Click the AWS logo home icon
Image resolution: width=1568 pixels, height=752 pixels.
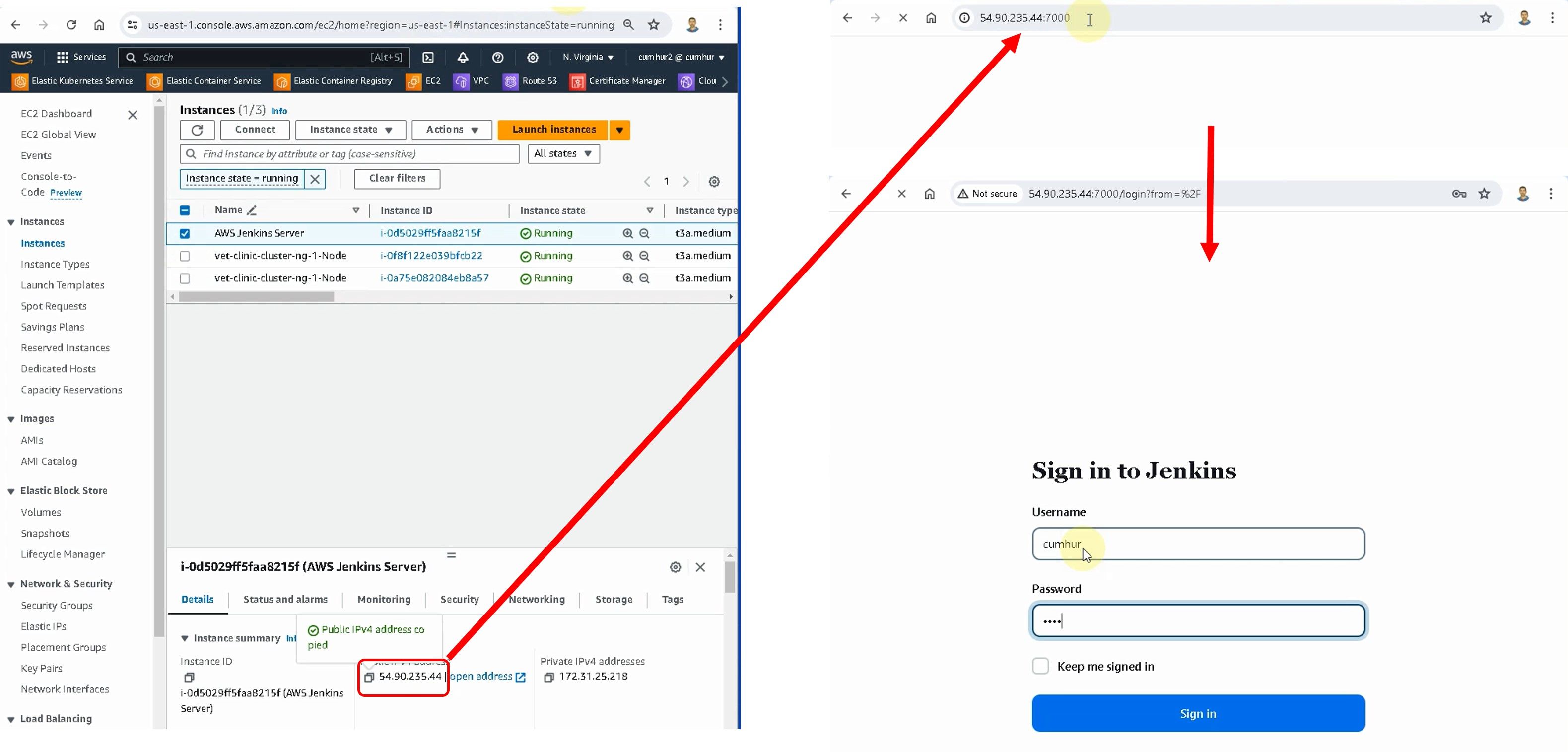coord(21,57)
